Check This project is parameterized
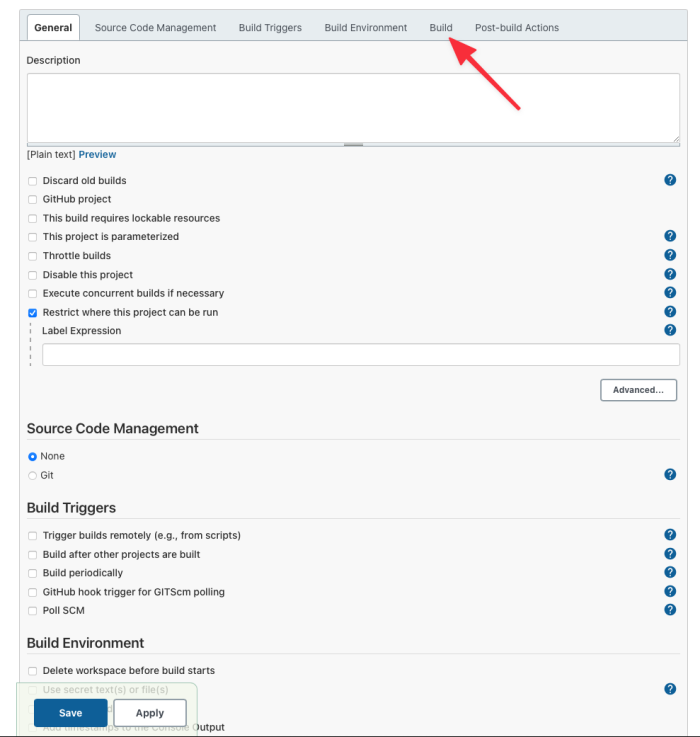The image size is (700, 737). [x=32, y=237]
